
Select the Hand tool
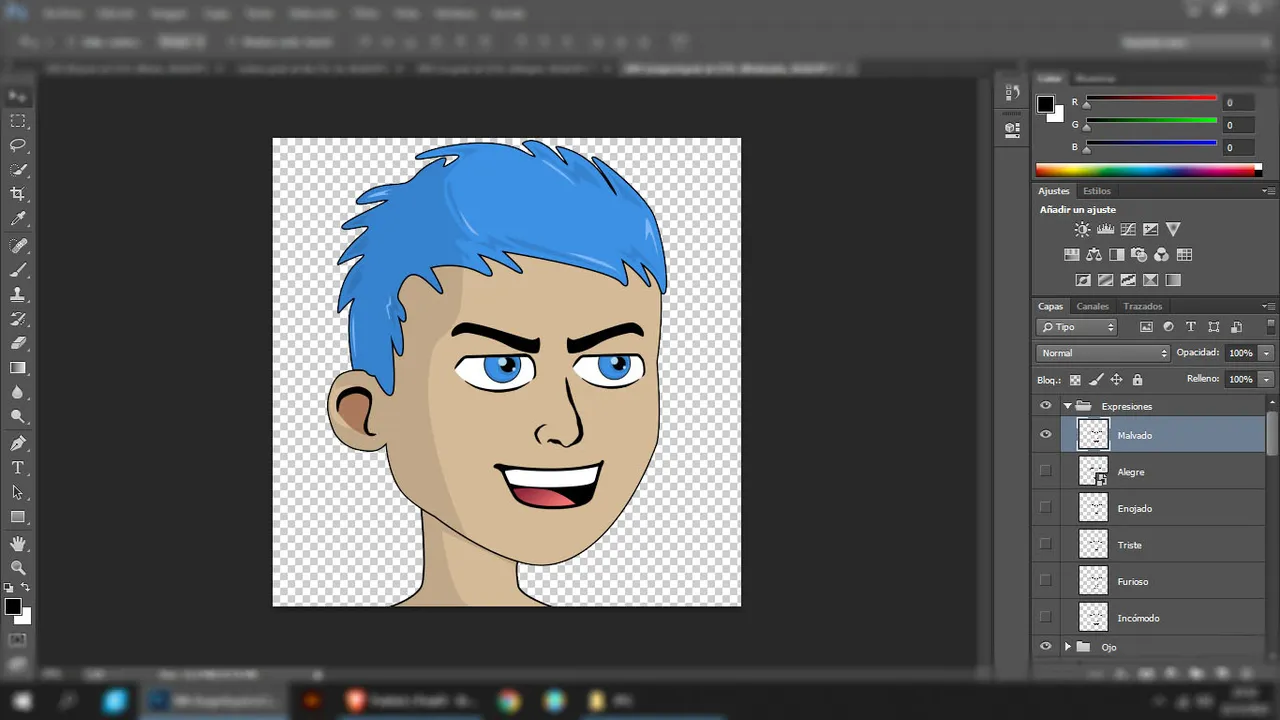[x=18, y=544]
